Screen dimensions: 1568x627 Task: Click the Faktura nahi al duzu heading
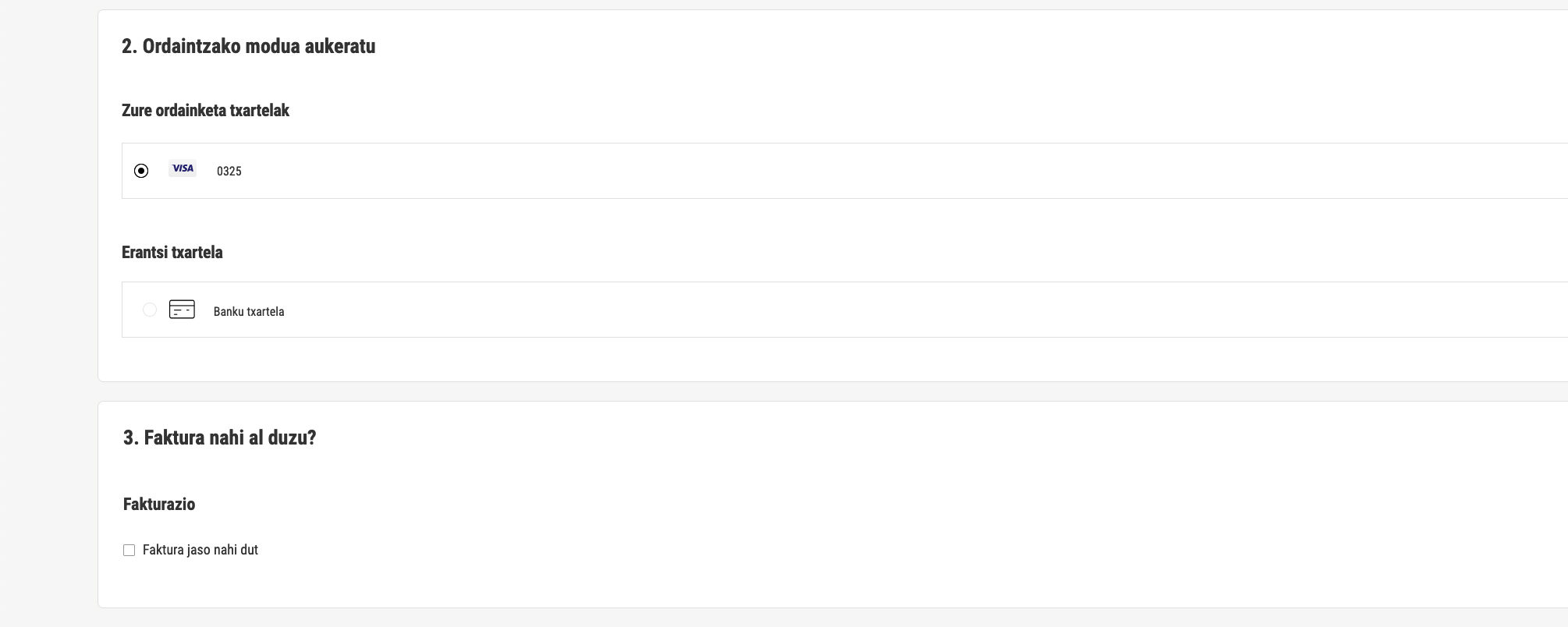pyautogui.click(x=219, y=437)
